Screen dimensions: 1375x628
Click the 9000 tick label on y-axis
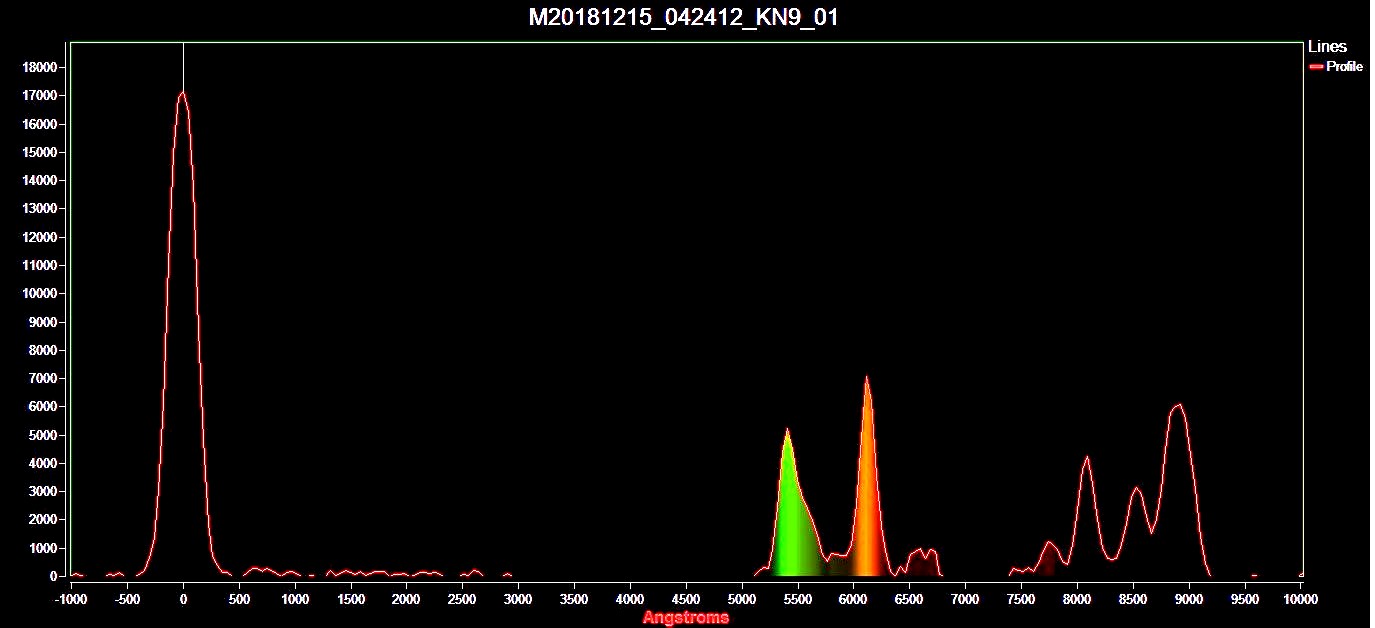click(x=43, y=322)
